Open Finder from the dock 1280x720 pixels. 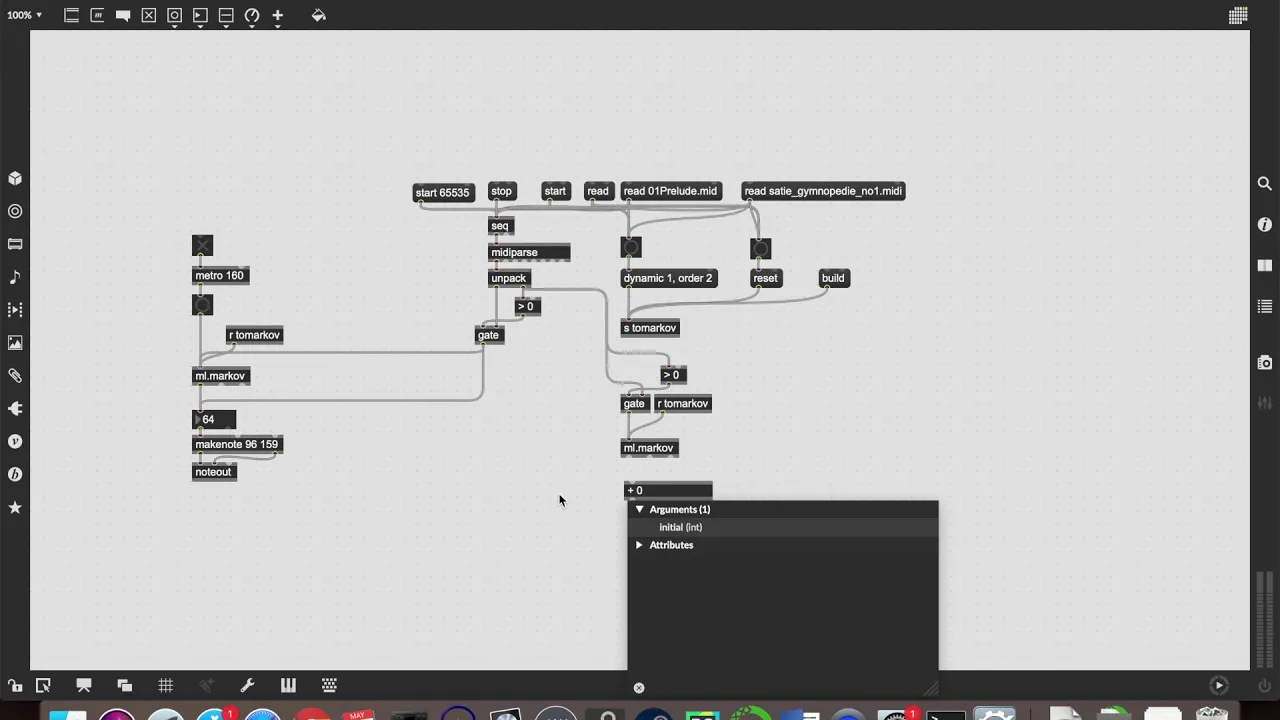(x=68, y=715)
